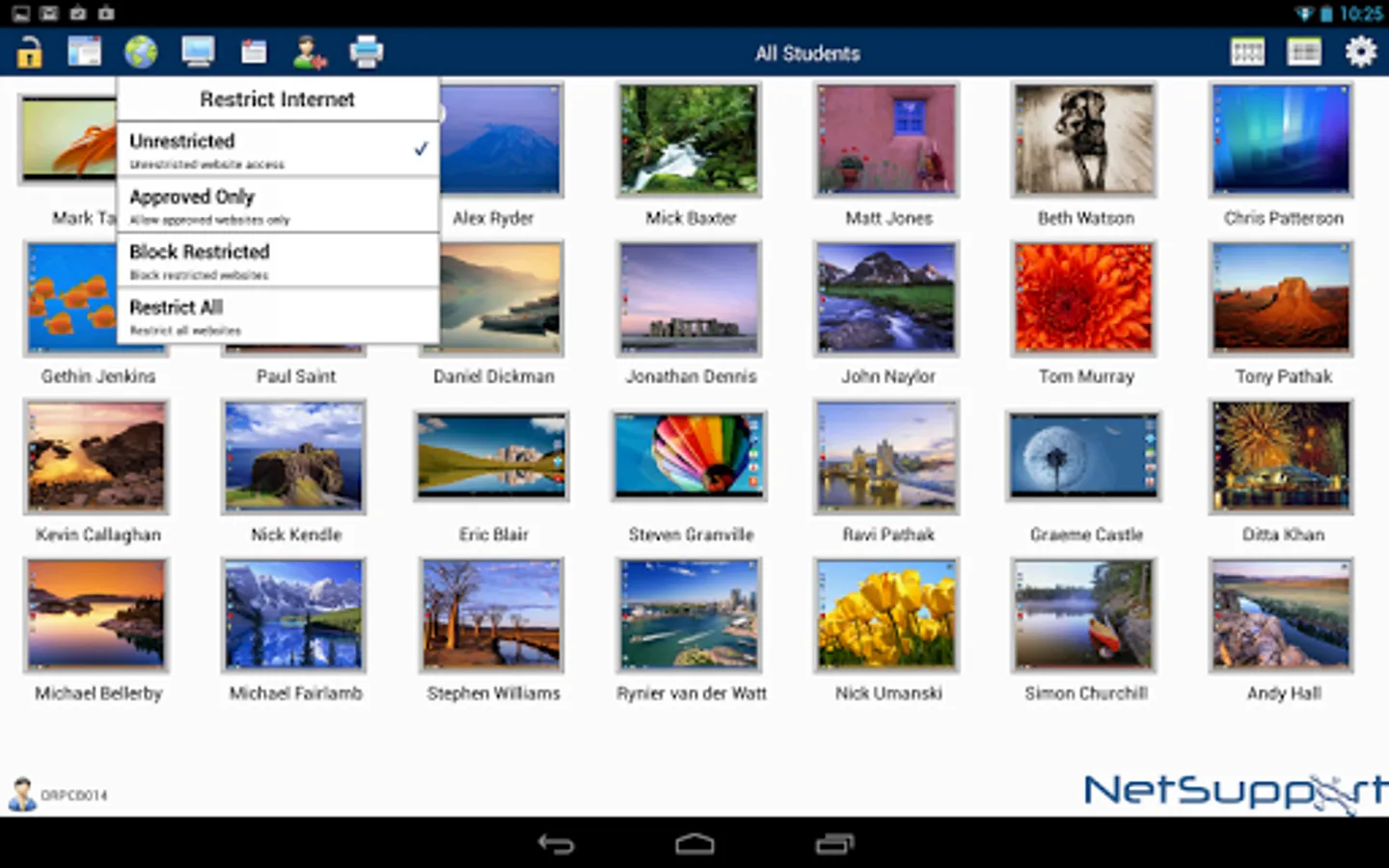This screenshot has height=868, width=1389.
Task: Select Beth Watson's sepia thumbnail
Action: click(x=1084, y=140)
